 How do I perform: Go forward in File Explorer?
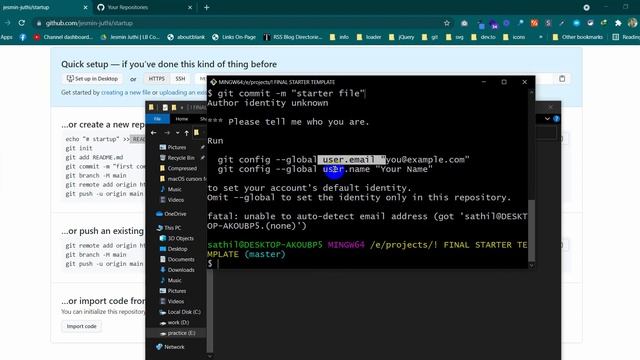[167, 133]
